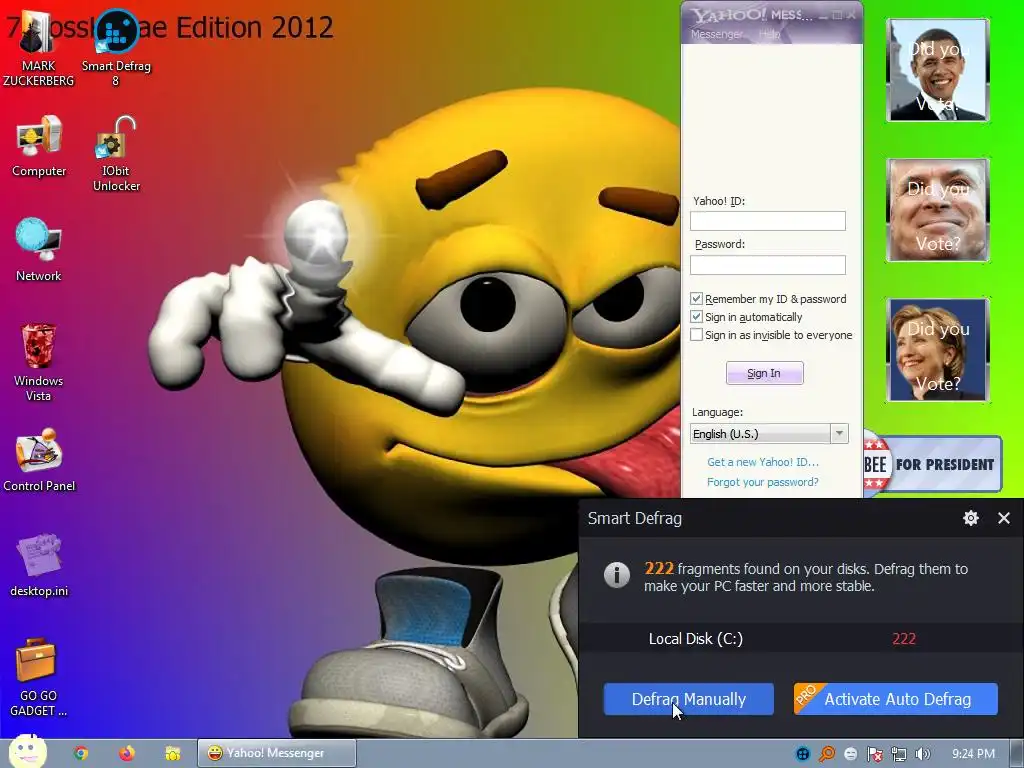1024x768 pixels.
Task: Click the Show desktop strip beside the clock
Action: (1016, 753)
